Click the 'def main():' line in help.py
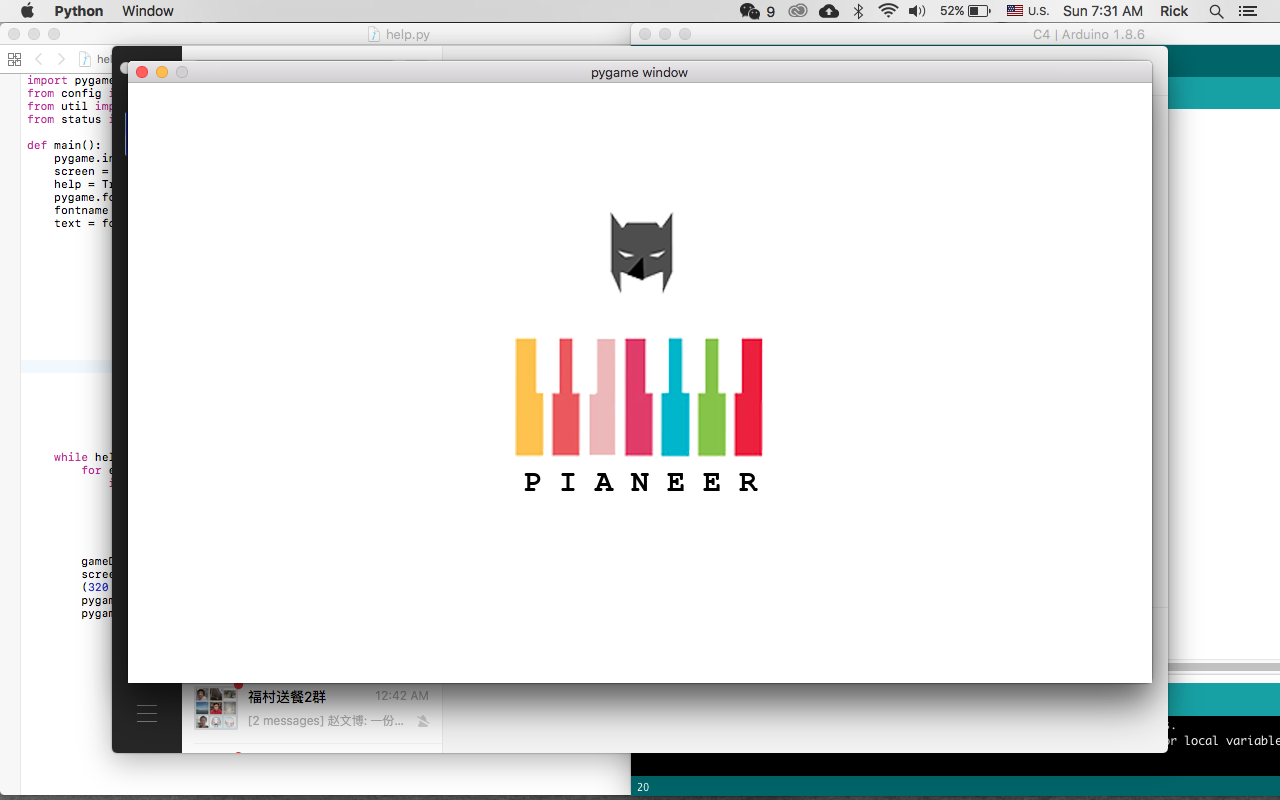Viewport: 1280px width, 800px height. pyautogui.click(x=64, y=145)
